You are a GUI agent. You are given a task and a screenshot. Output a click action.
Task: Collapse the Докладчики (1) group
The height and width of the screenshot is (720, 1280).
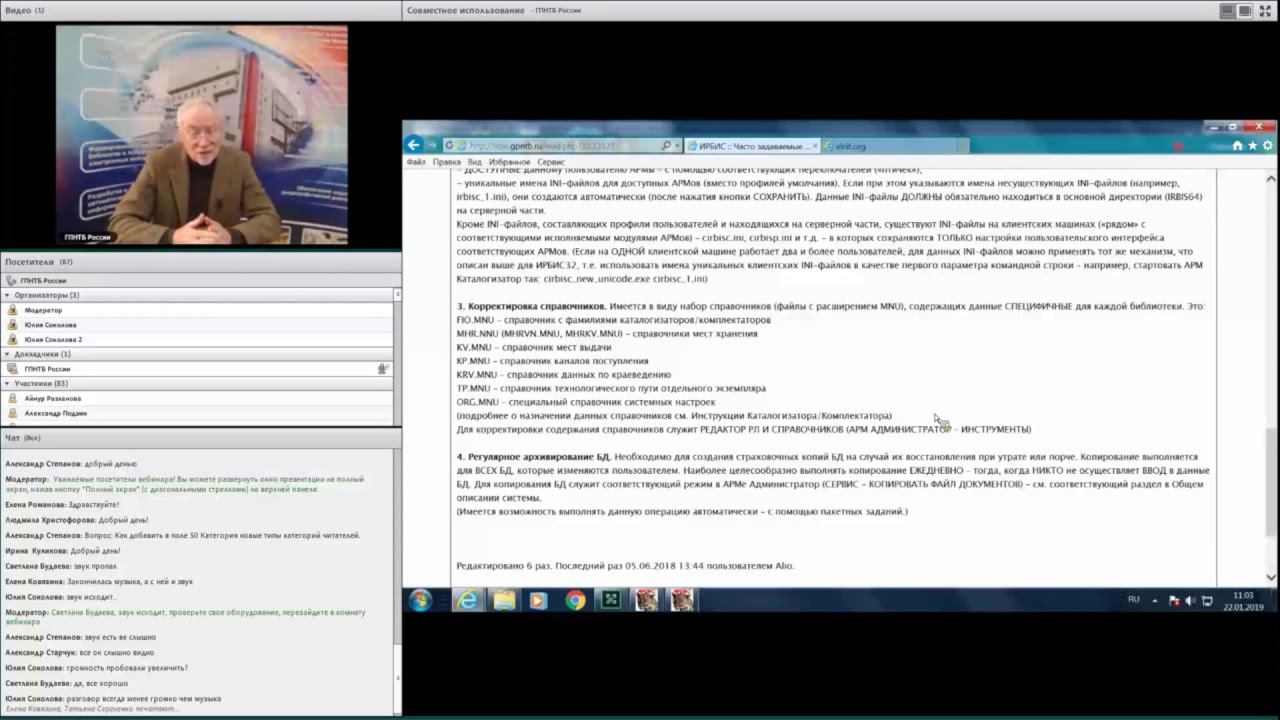9,354
